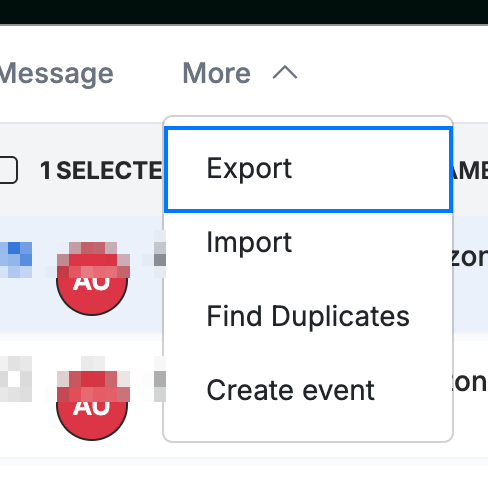Screen dimensions: 488x480
Task: Click the dark title bar at the top
Action: pyautogui.click(x=244, y=12)
